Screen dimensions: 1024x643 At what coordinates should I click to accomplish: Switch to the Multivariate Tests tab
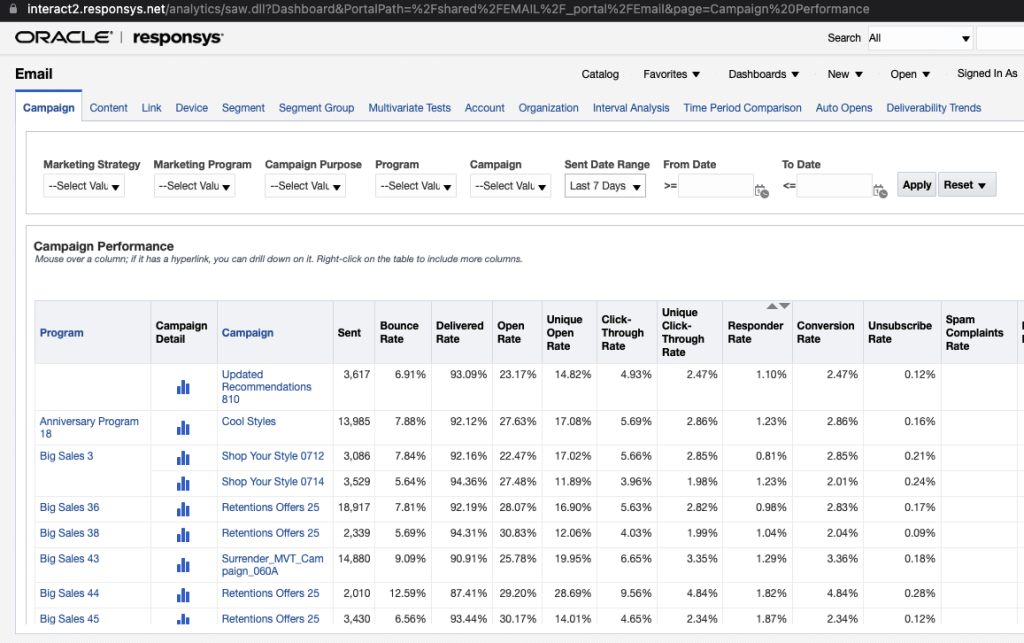[409, 108]
